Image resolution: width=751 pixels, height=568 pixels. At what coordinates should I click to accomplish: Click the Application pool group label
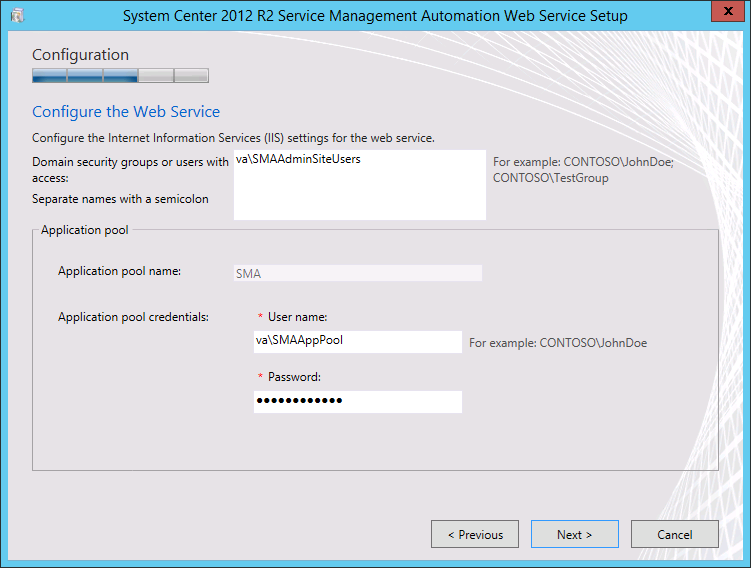coord(85,230)
